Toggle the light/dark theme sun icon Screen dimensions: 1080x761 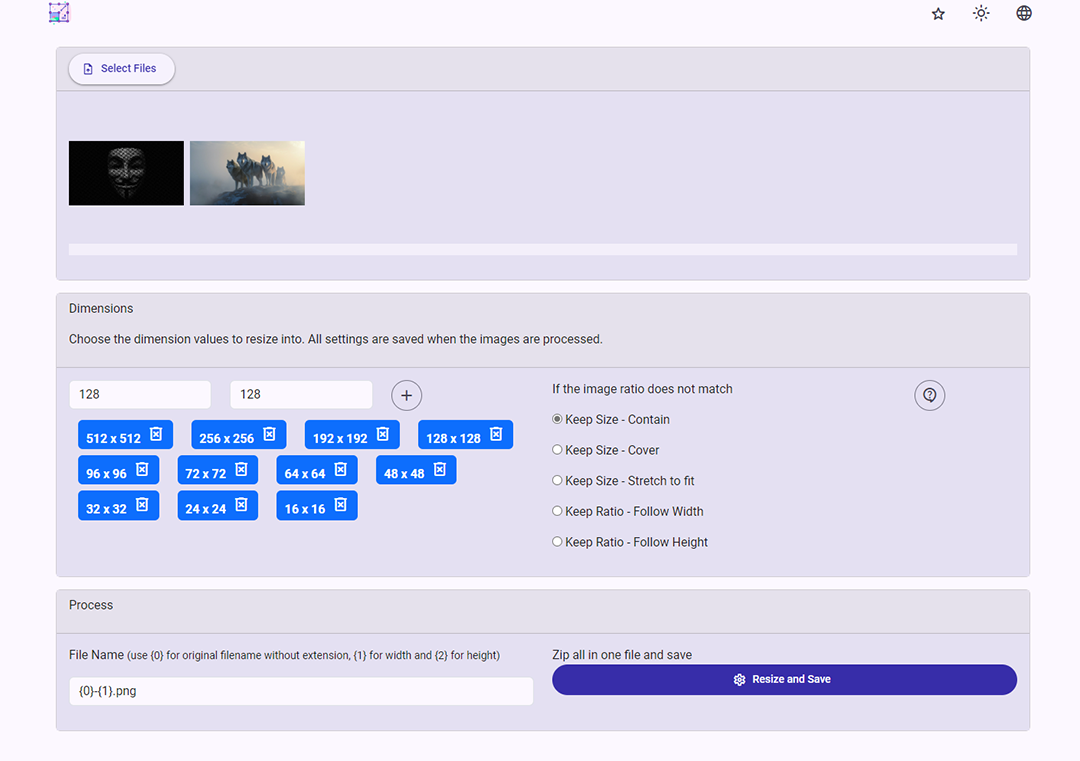click(981, 14)
